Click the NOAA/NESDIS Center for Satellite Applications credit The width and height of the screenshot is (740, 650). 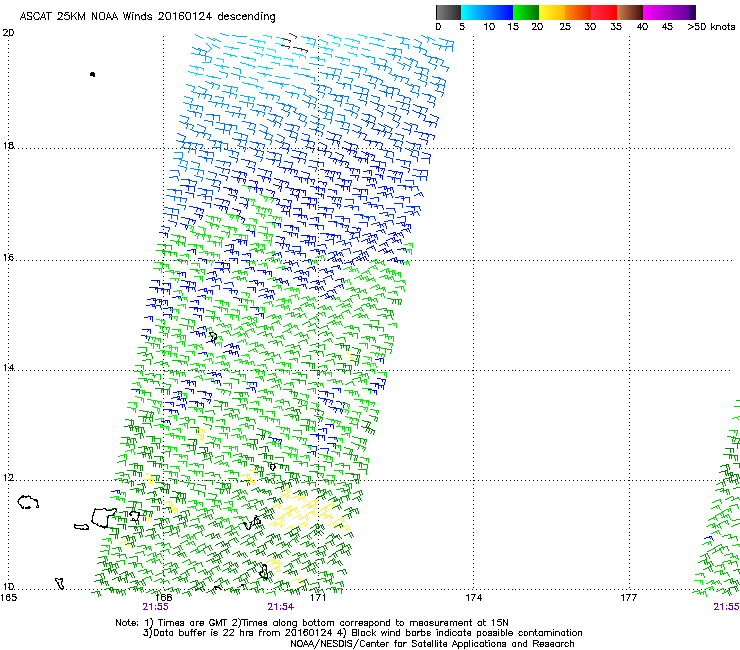point(432,644)
